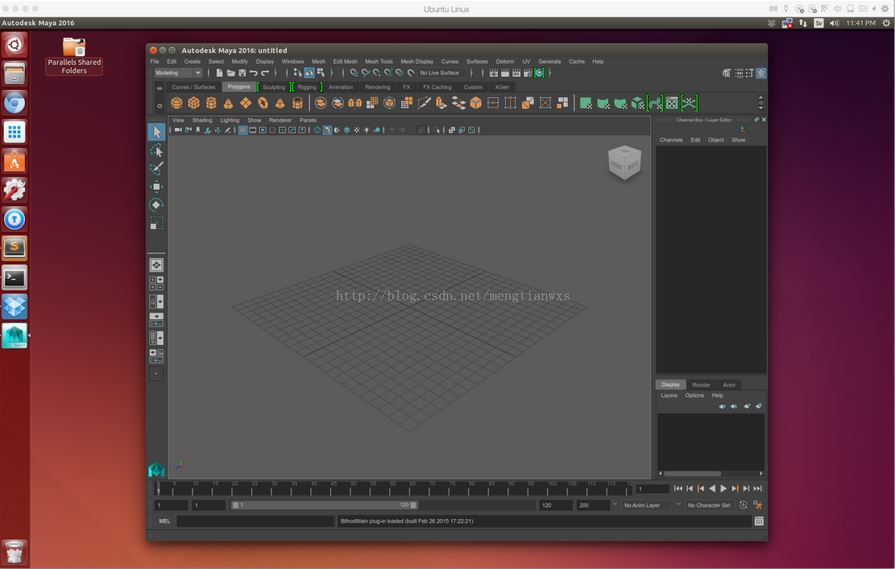Screen dimensions: 895x569
Task: Switch to the Render layer tab
Action: (702, 385)
